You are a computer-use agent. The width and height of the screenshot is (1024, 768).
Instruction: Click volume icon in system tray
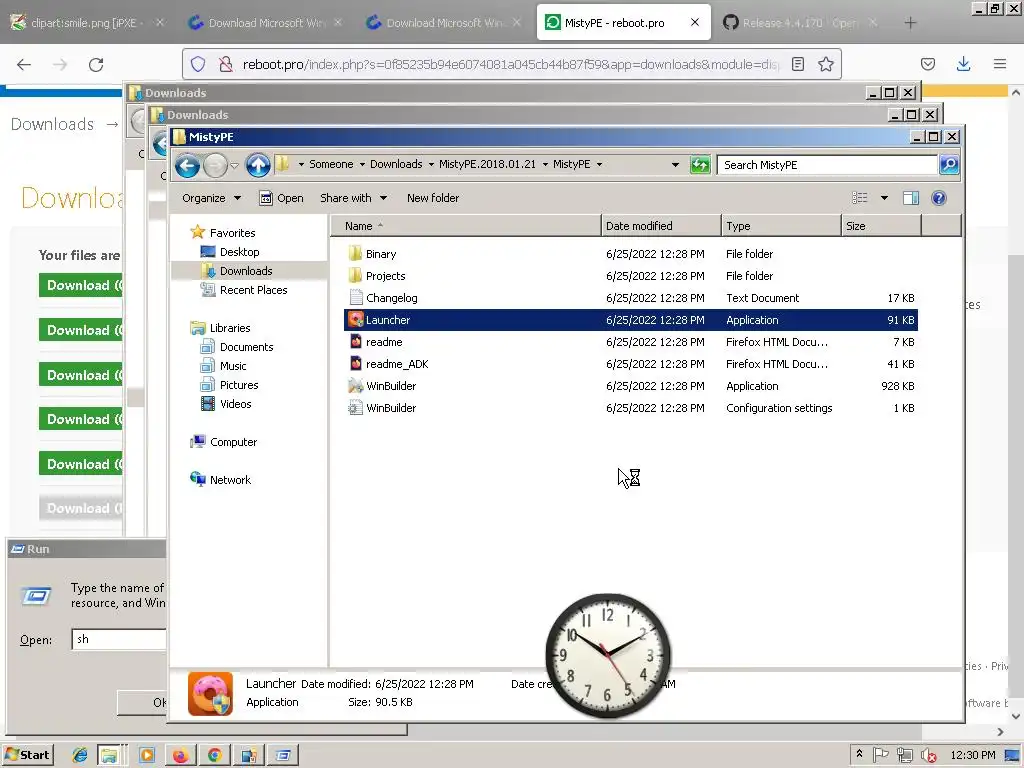[928, 756]
